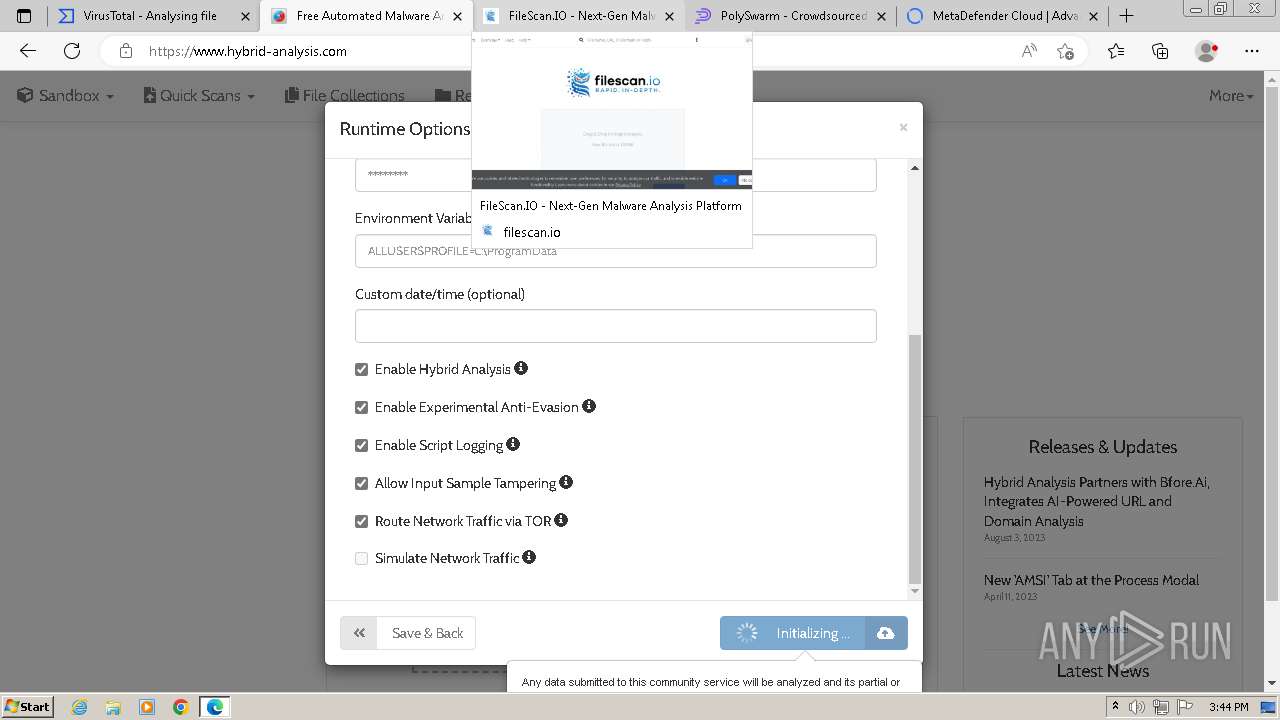
Task: Close the Runtime Options dialog
Action: [903, 127]
